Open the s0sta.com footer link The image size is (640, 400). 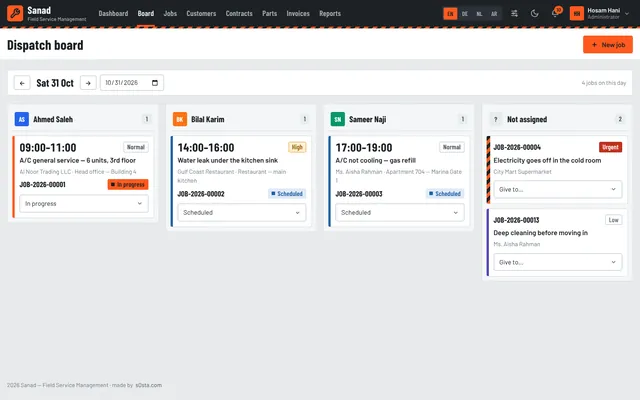pyautogui.click(x=149, y=385)
